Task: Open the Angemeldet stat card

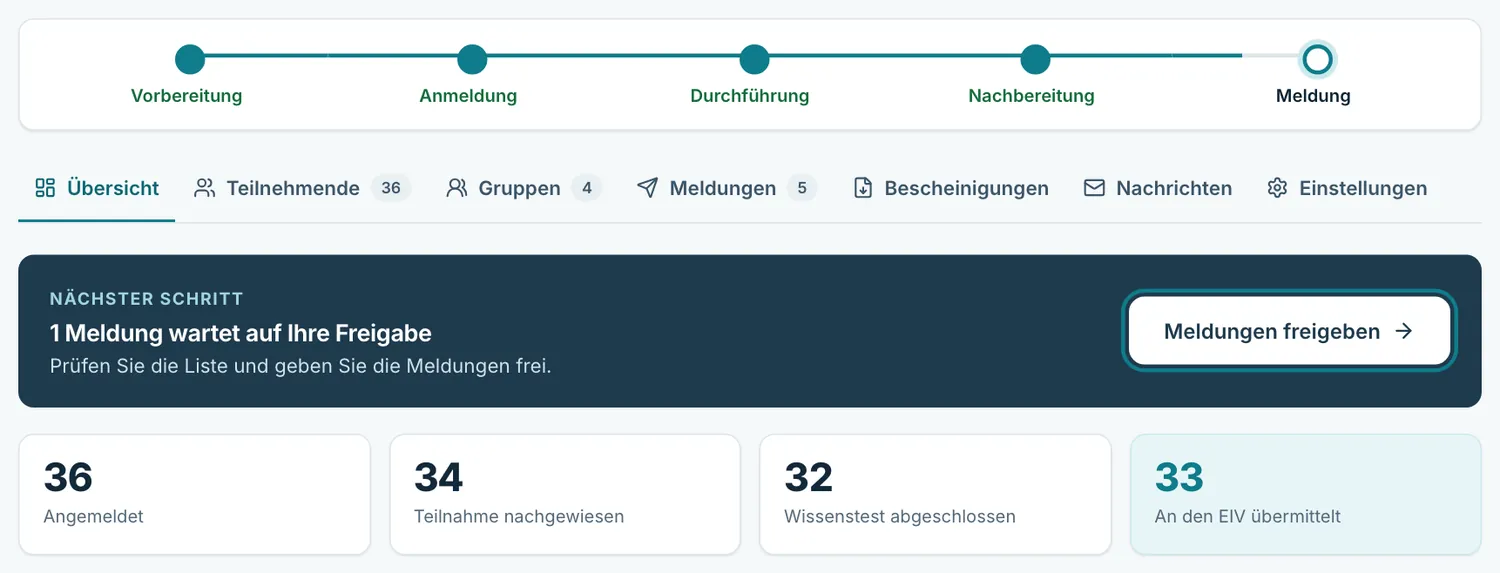Action: click(194, 494)
